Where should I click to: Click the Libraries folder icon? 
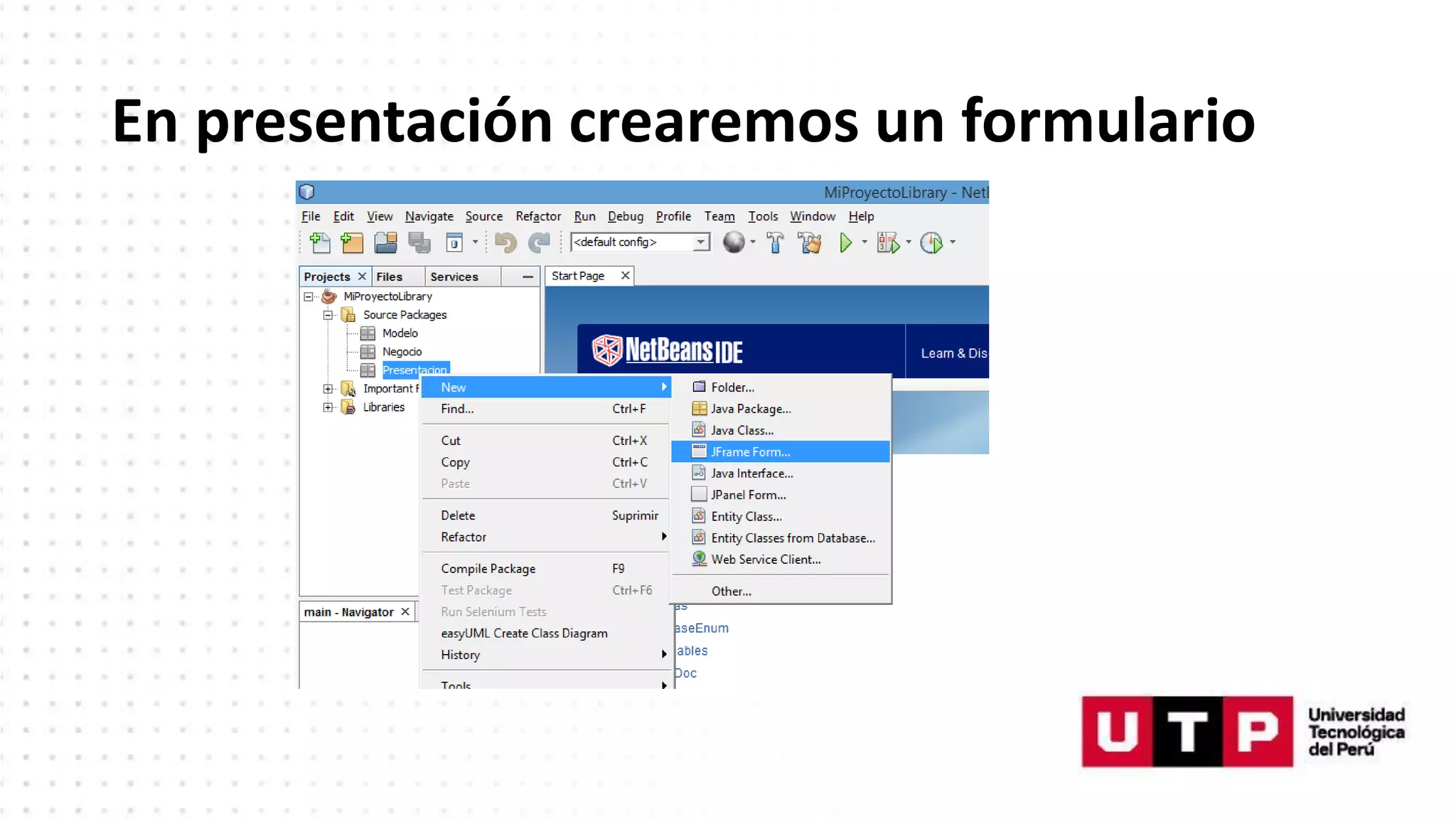(348, 407)
